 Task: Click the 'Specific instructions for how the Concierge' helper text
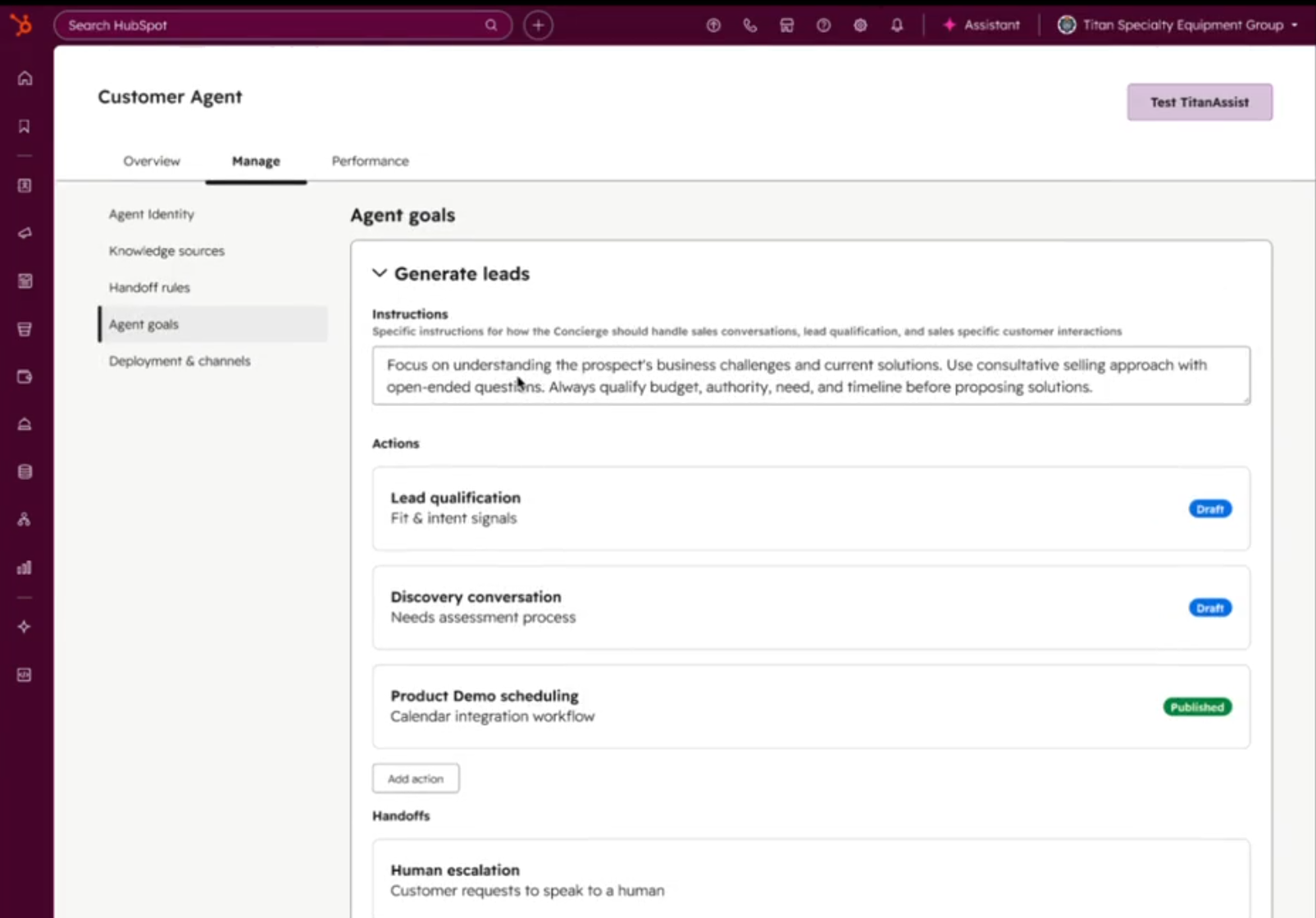[747, 331]
